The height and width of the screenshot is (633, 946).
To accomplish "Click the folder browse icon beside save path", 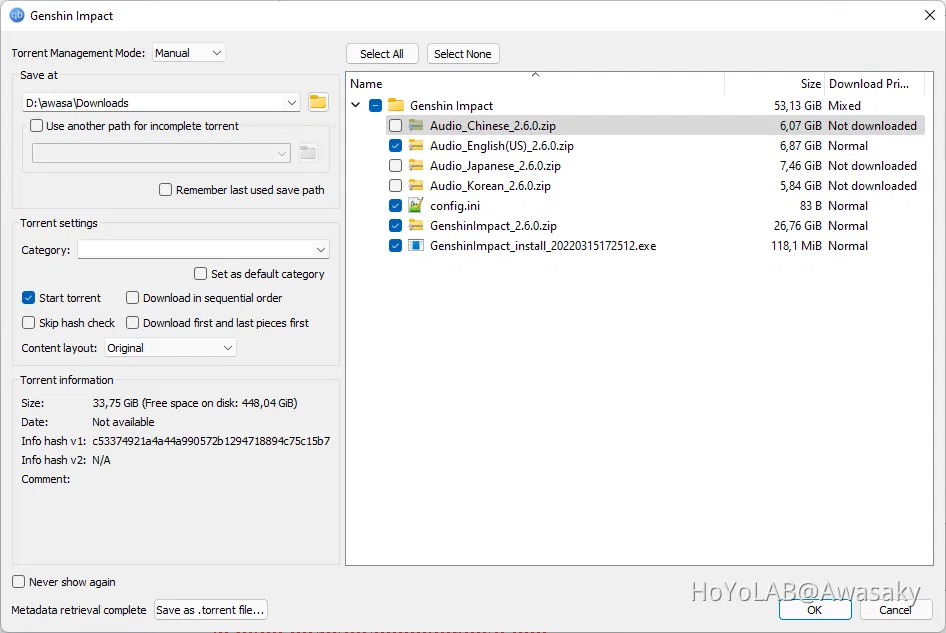I will tap(317, 102).
